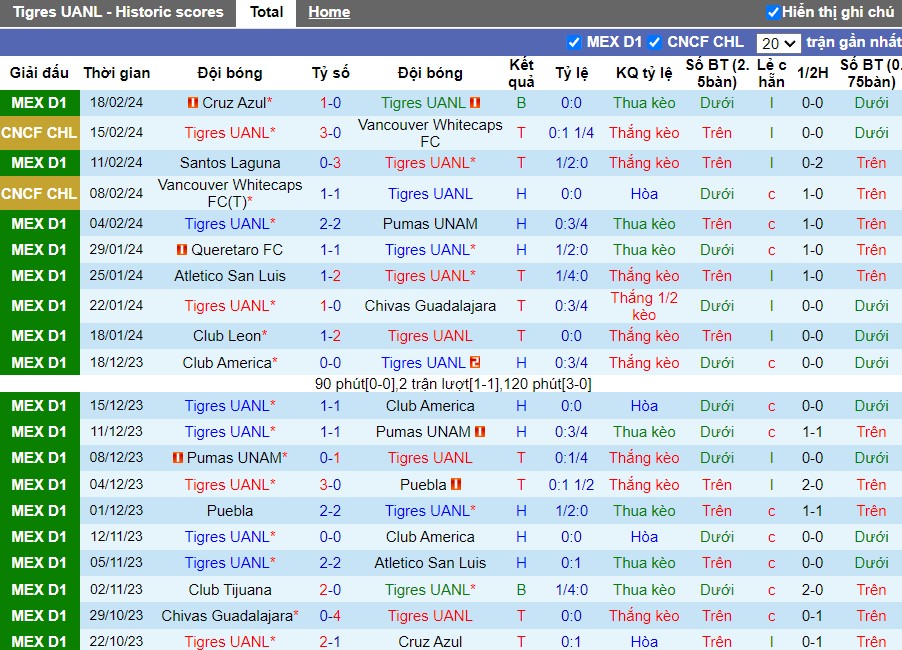Click the Lẻ chẵn column header

(771, 73)
